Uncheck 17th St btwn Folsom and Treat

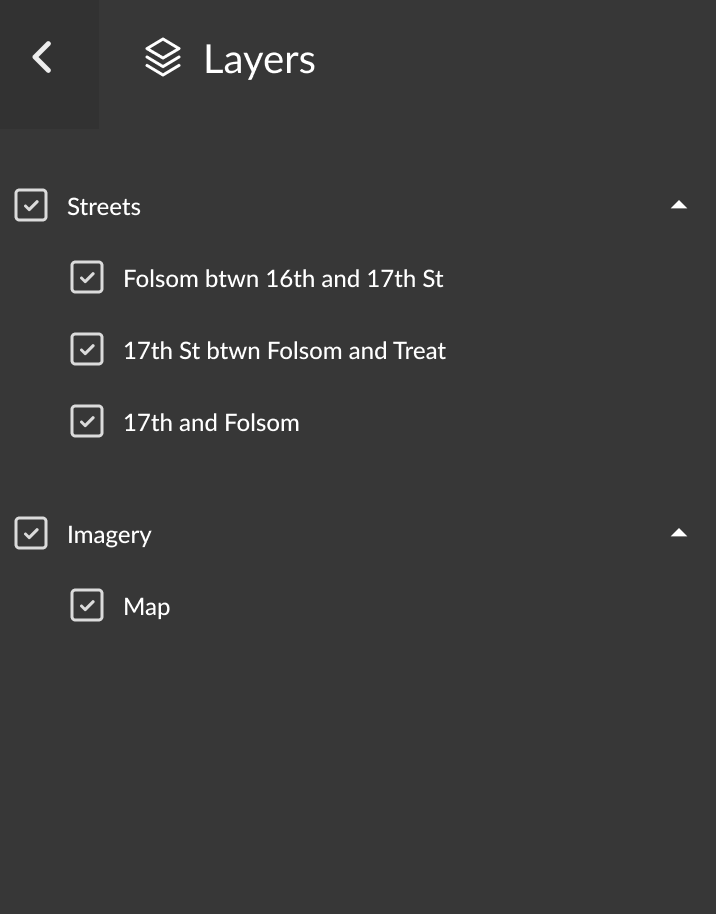(87, 349)
